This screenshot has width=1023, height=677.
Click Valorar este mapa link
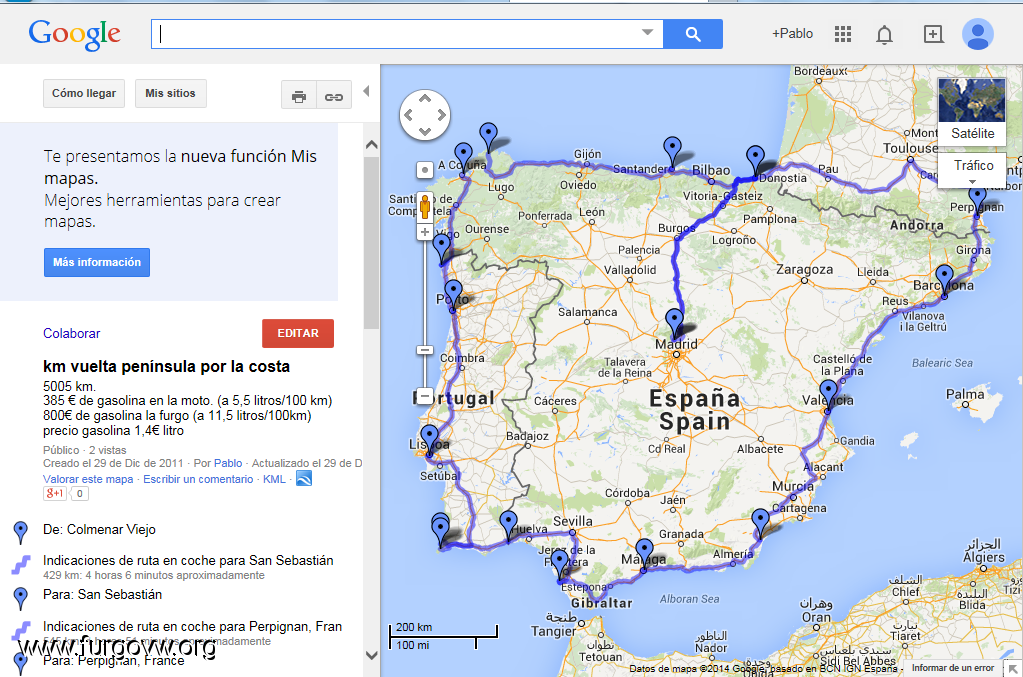88,479
